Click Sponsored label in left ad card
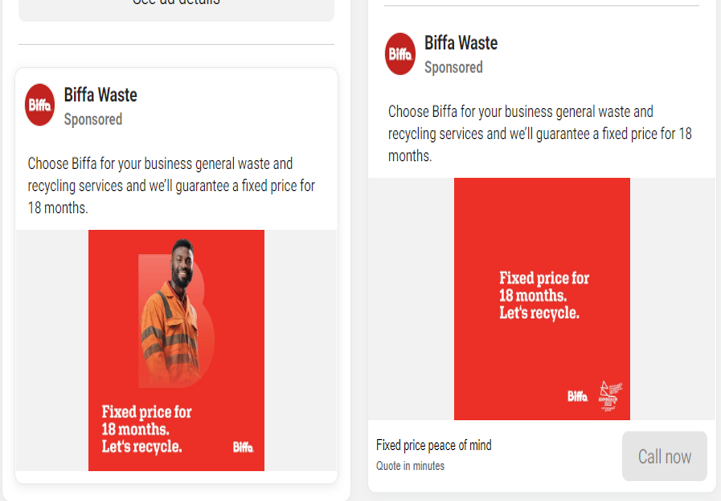This screenshot has width=721, height=501. pyautogui.click(x=93, y=119)
